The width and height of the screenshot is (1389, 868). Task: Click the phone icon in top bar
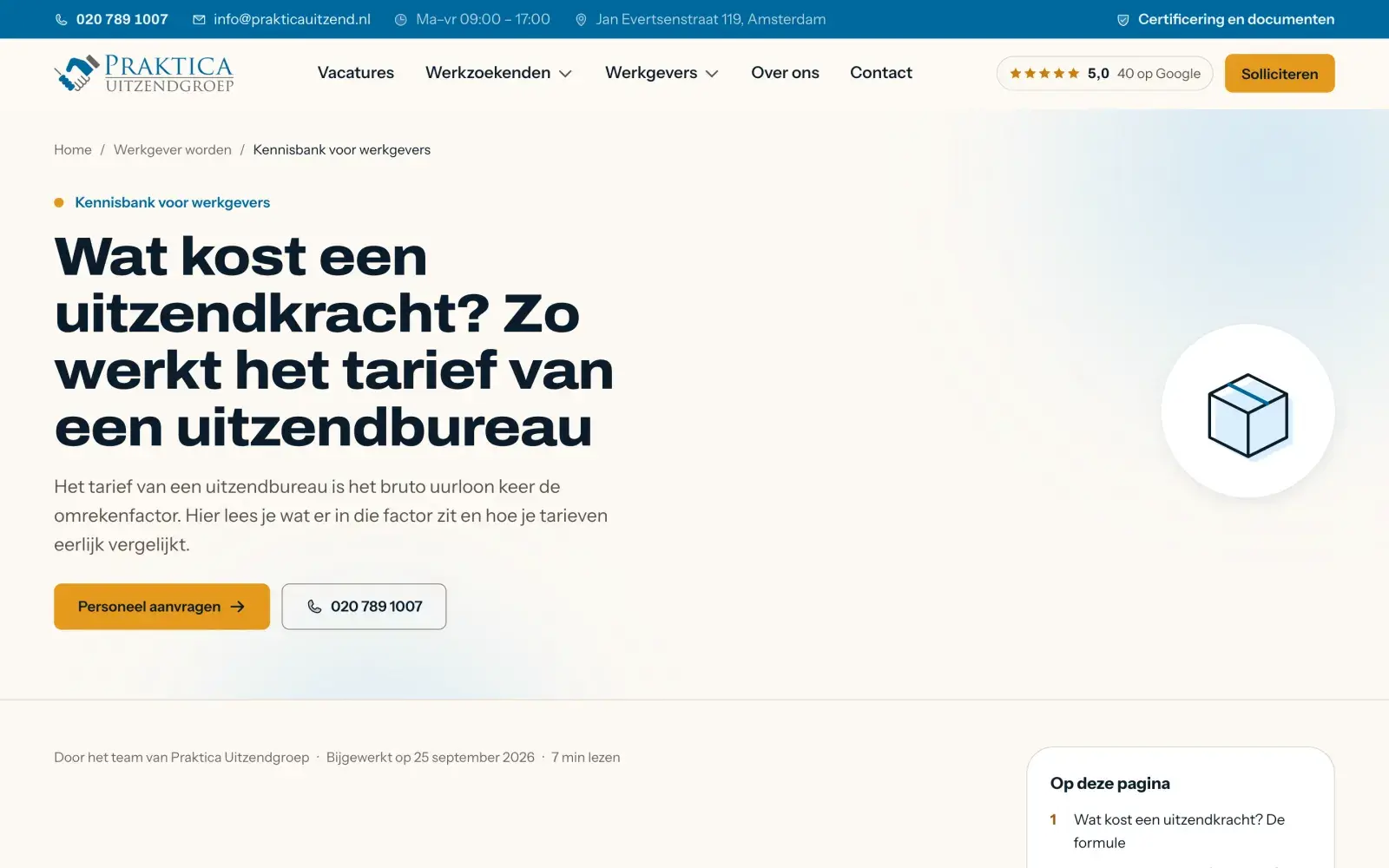tap(62, 19)
